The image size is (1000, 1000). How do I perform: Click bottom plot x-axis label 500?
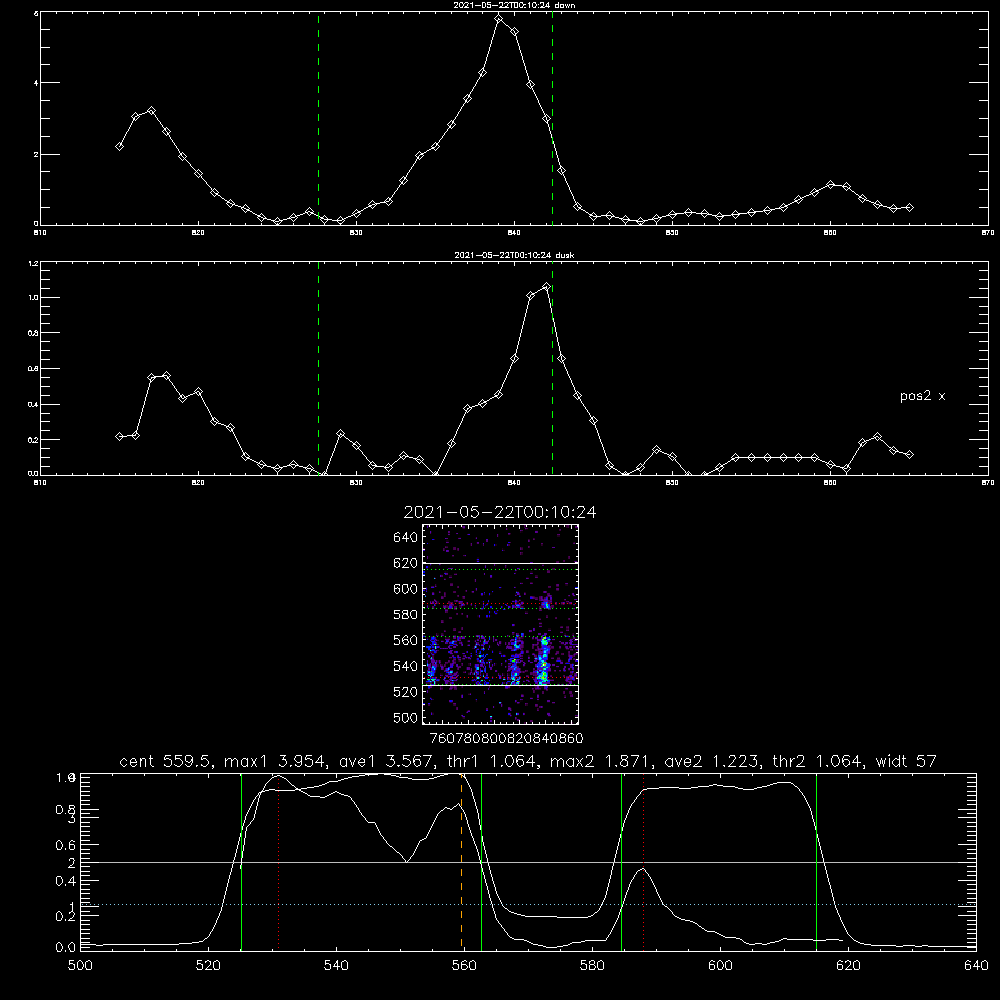click(x=80, y=966)
